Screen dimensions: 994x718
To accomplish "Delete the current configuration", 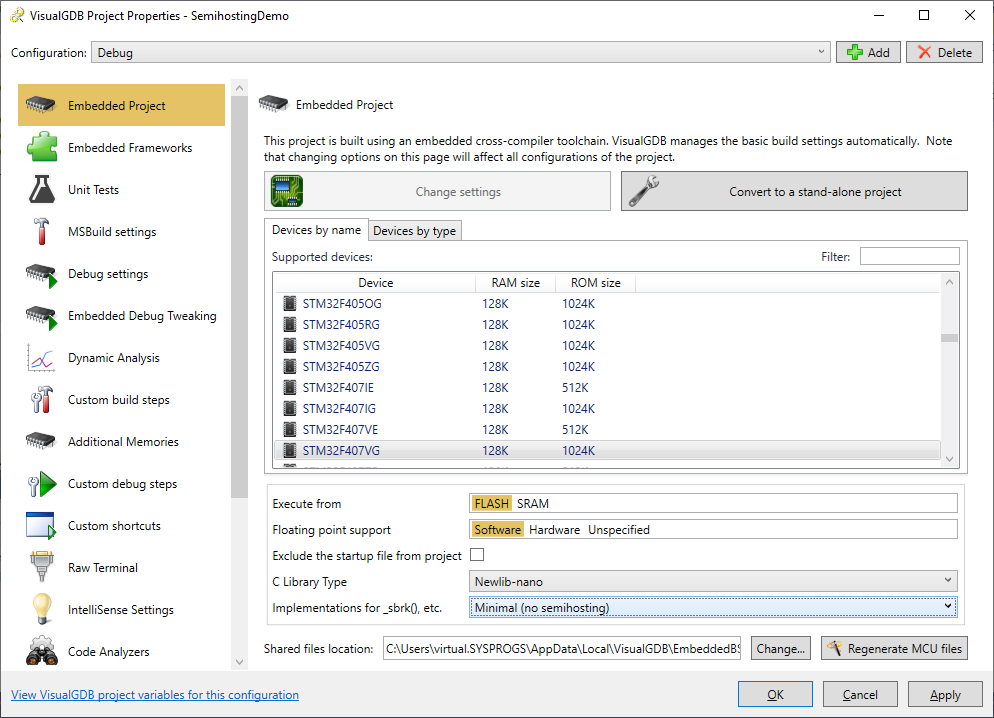I will click(944, 53).
